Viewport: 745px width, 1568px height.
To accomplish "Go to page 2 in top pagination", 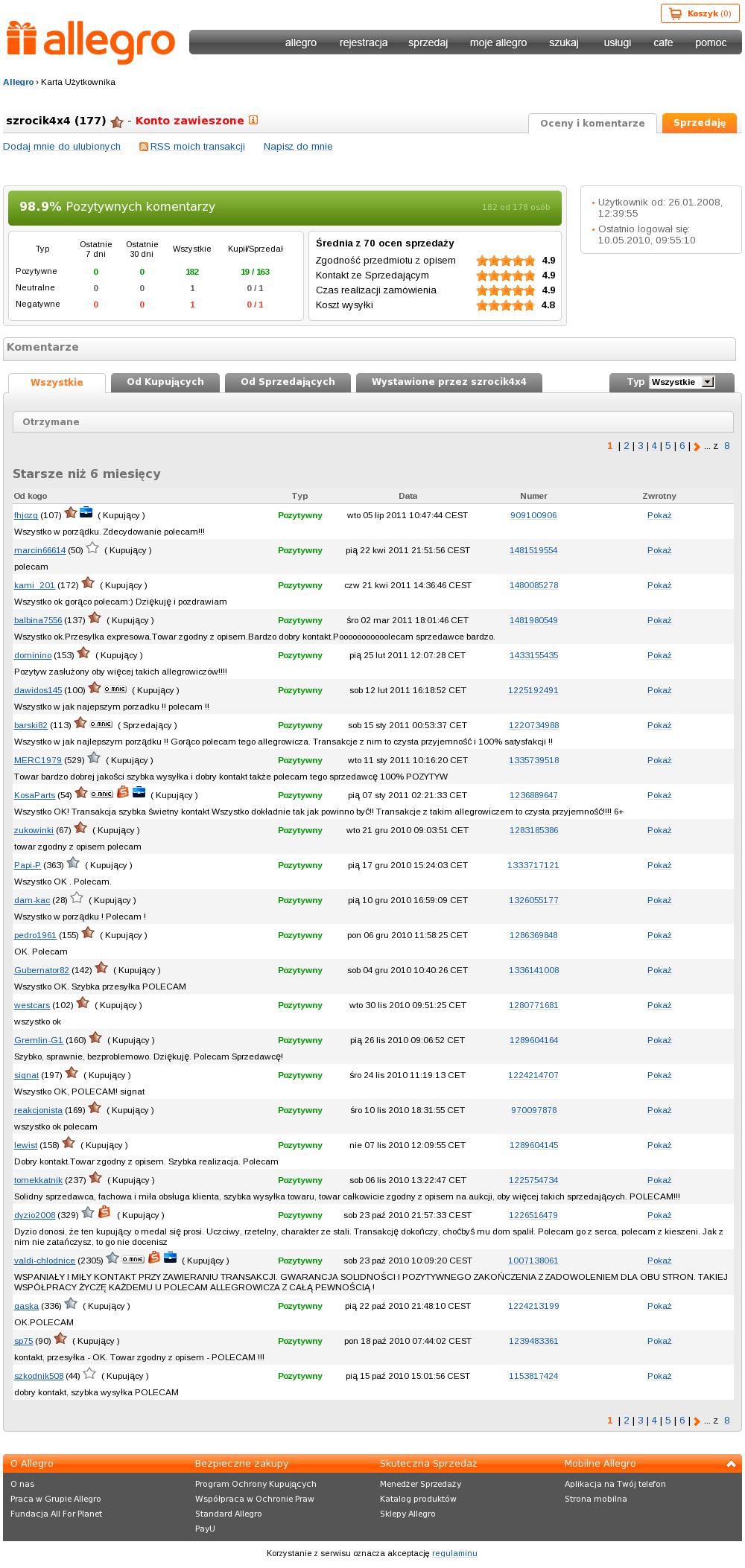I will 627,446.
